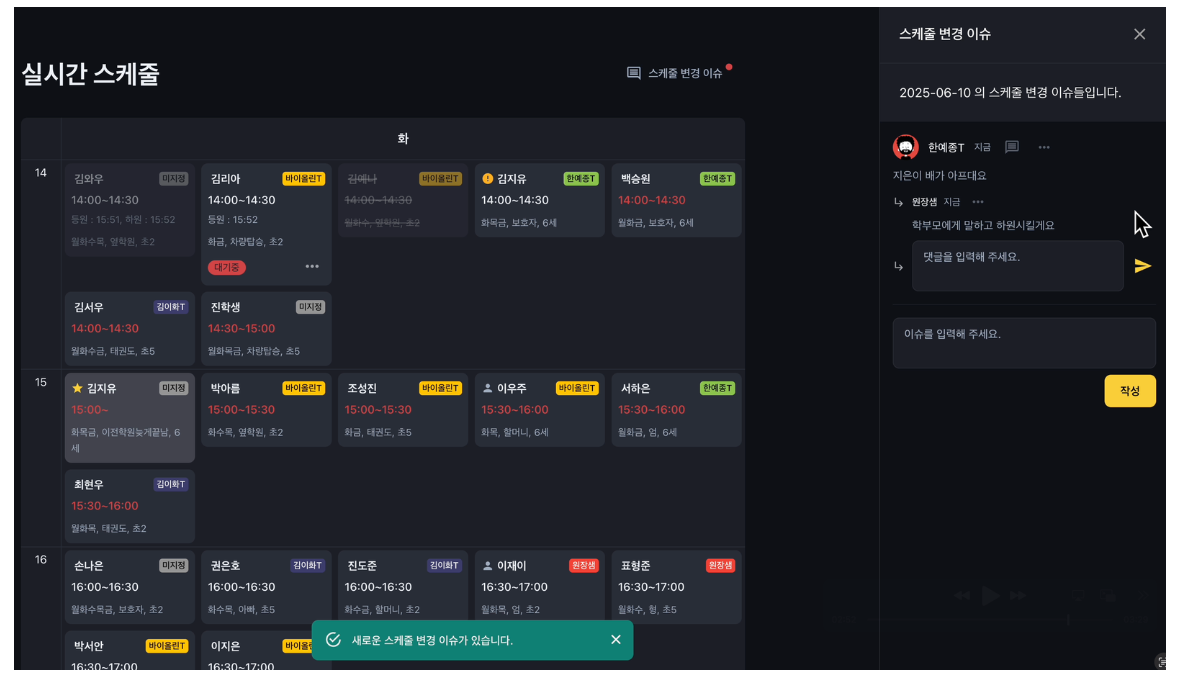Open 김와우's 14:00 schedule card
The image size is (1186, 688).
[129, 210]
